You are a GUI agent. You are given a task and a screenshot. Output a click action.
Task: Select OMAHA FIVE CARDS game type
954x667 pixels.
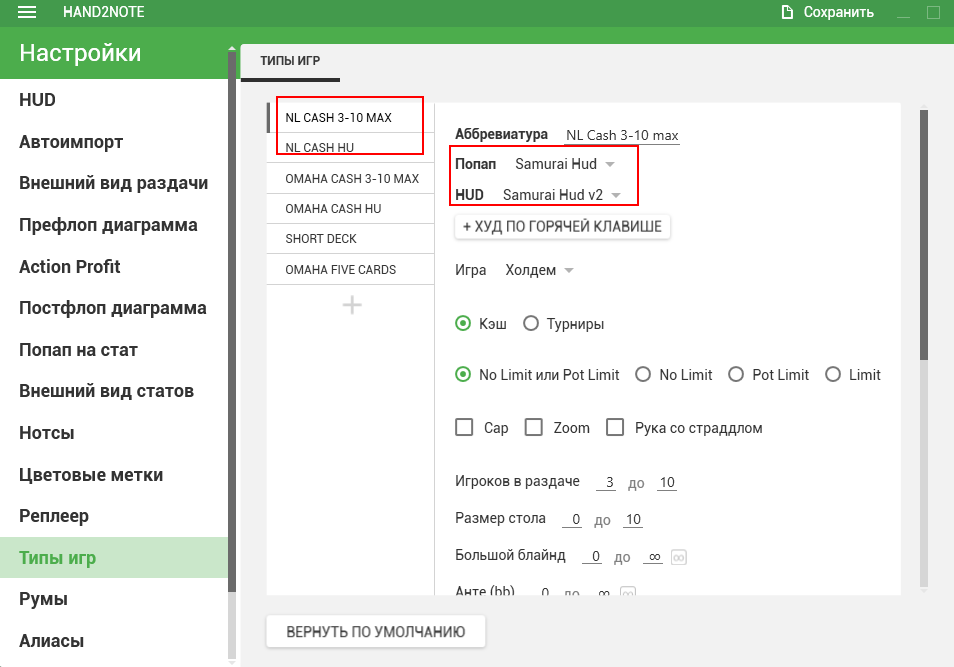350,270
